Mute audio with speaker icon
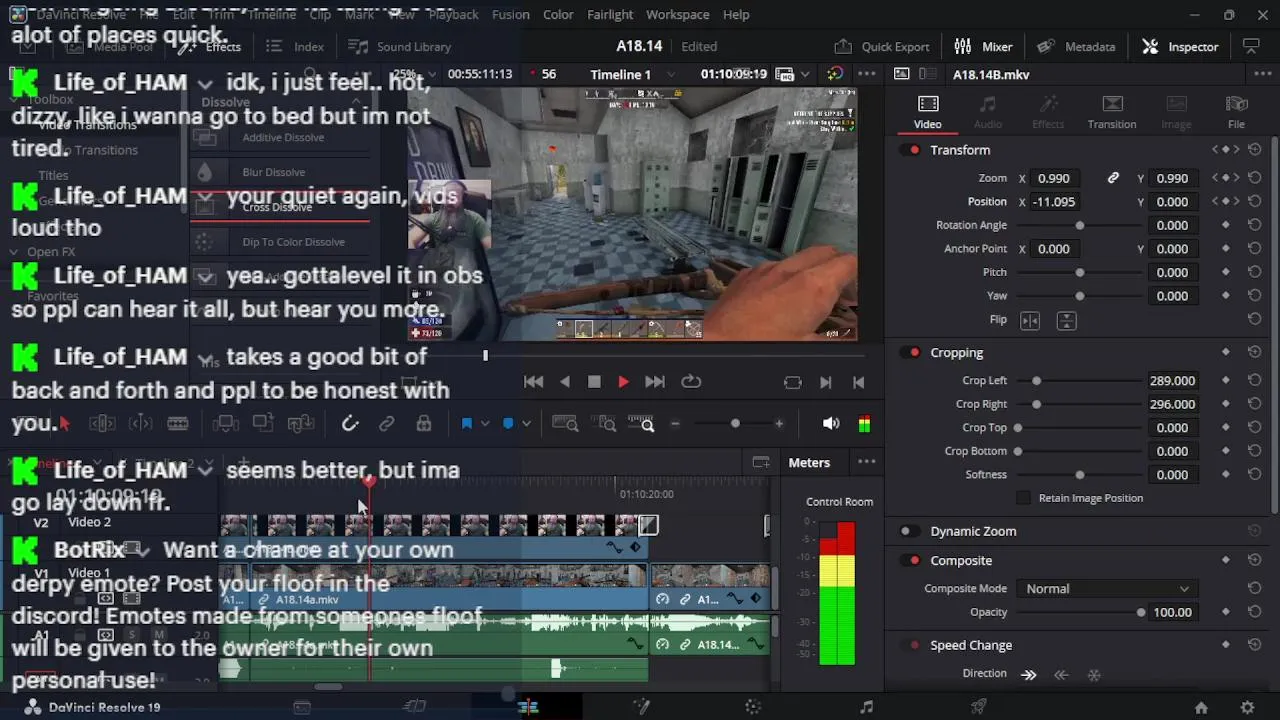 pos(831,424)
